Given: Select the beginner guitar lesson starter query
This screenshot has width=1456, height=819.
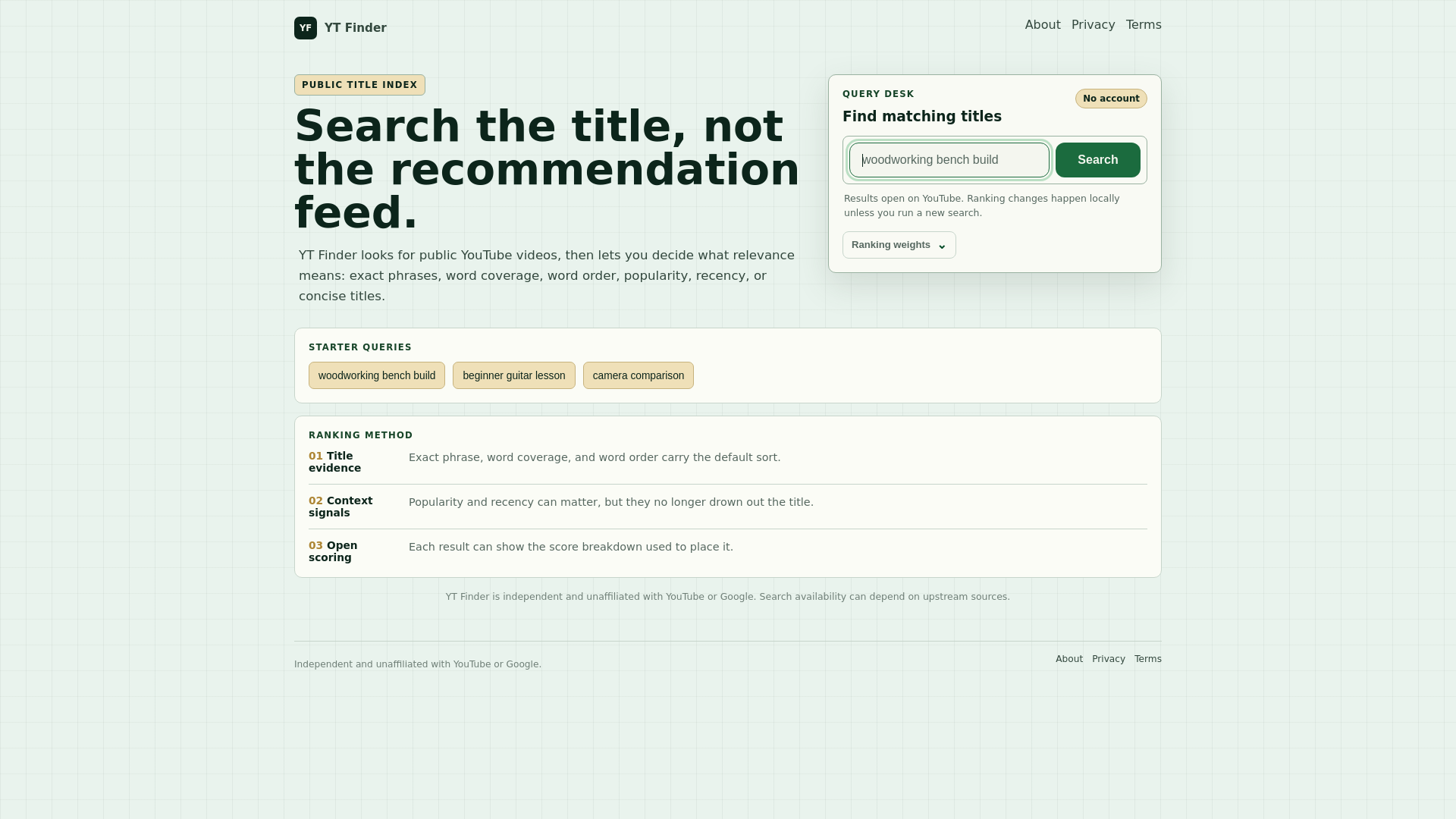Looking at the screenshot, I should point(514,375).
